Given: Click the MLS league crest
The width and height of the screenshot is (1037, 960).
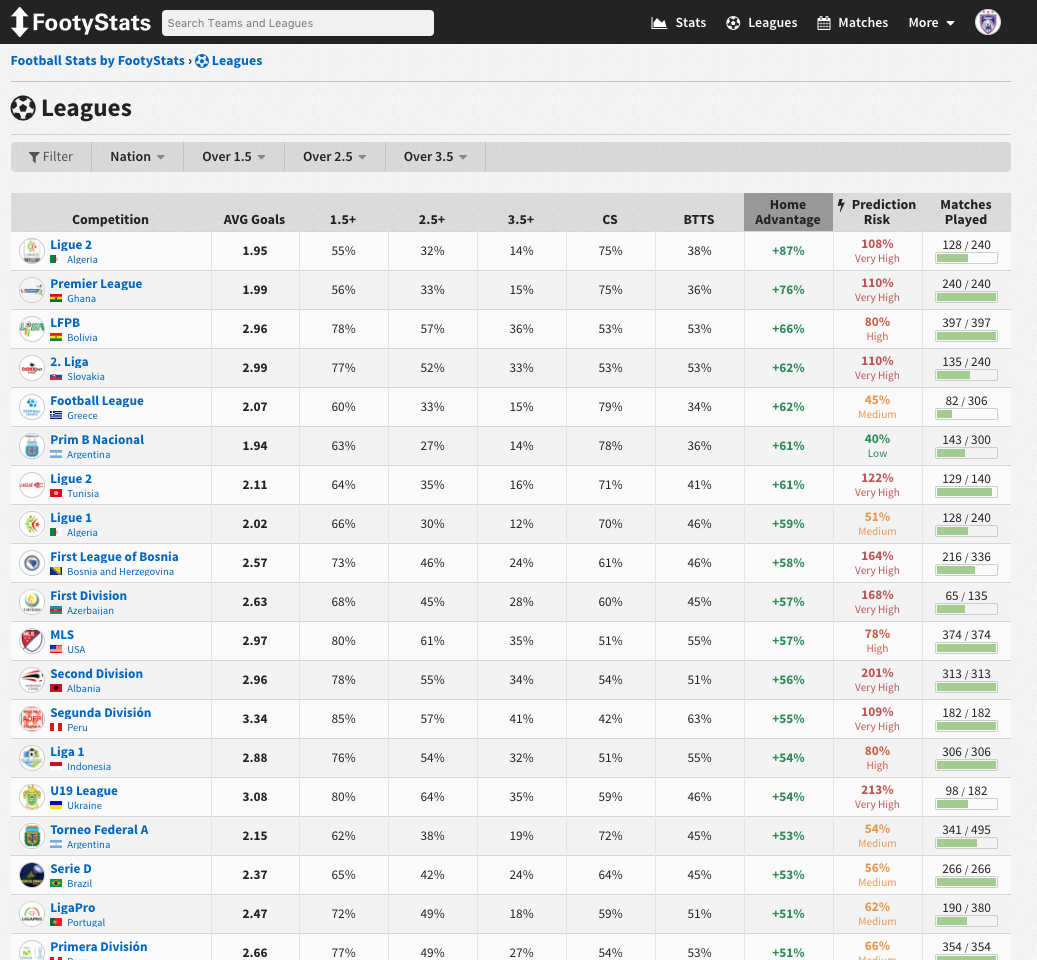Looking at the screenshot, I should pos(31,640).
